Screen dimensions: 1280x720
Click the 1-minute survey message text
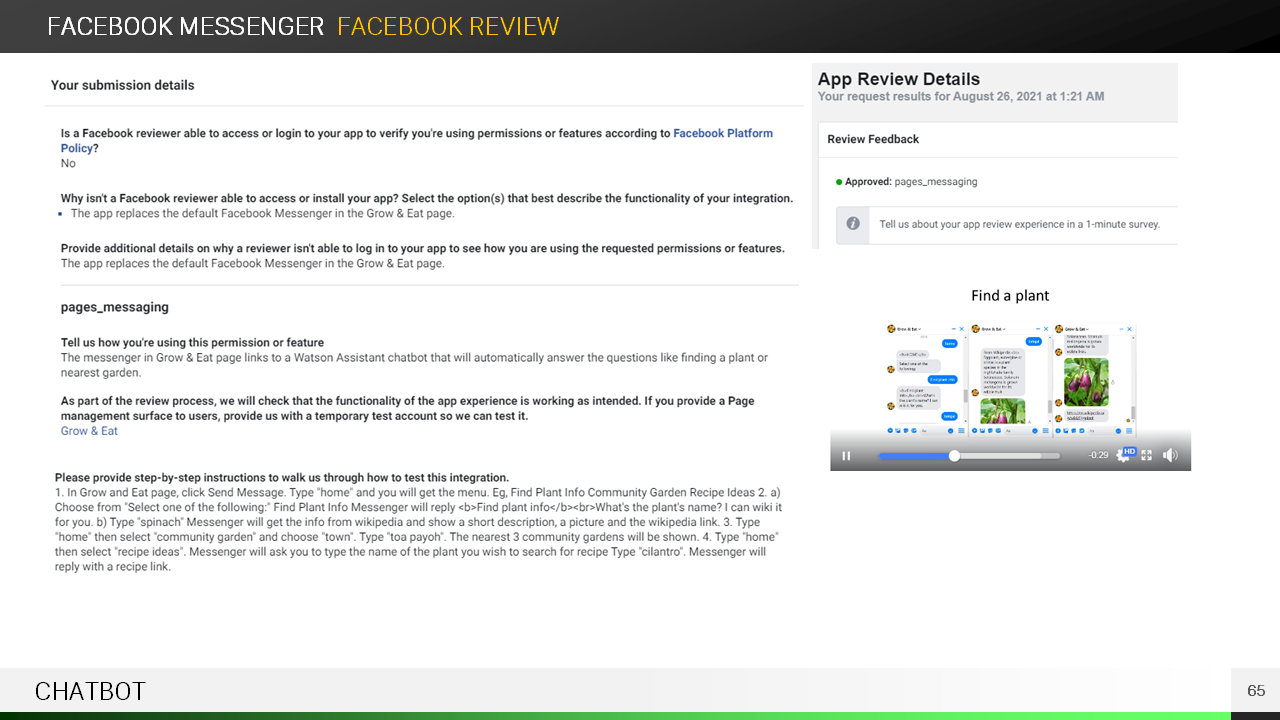pos(1019,224)
